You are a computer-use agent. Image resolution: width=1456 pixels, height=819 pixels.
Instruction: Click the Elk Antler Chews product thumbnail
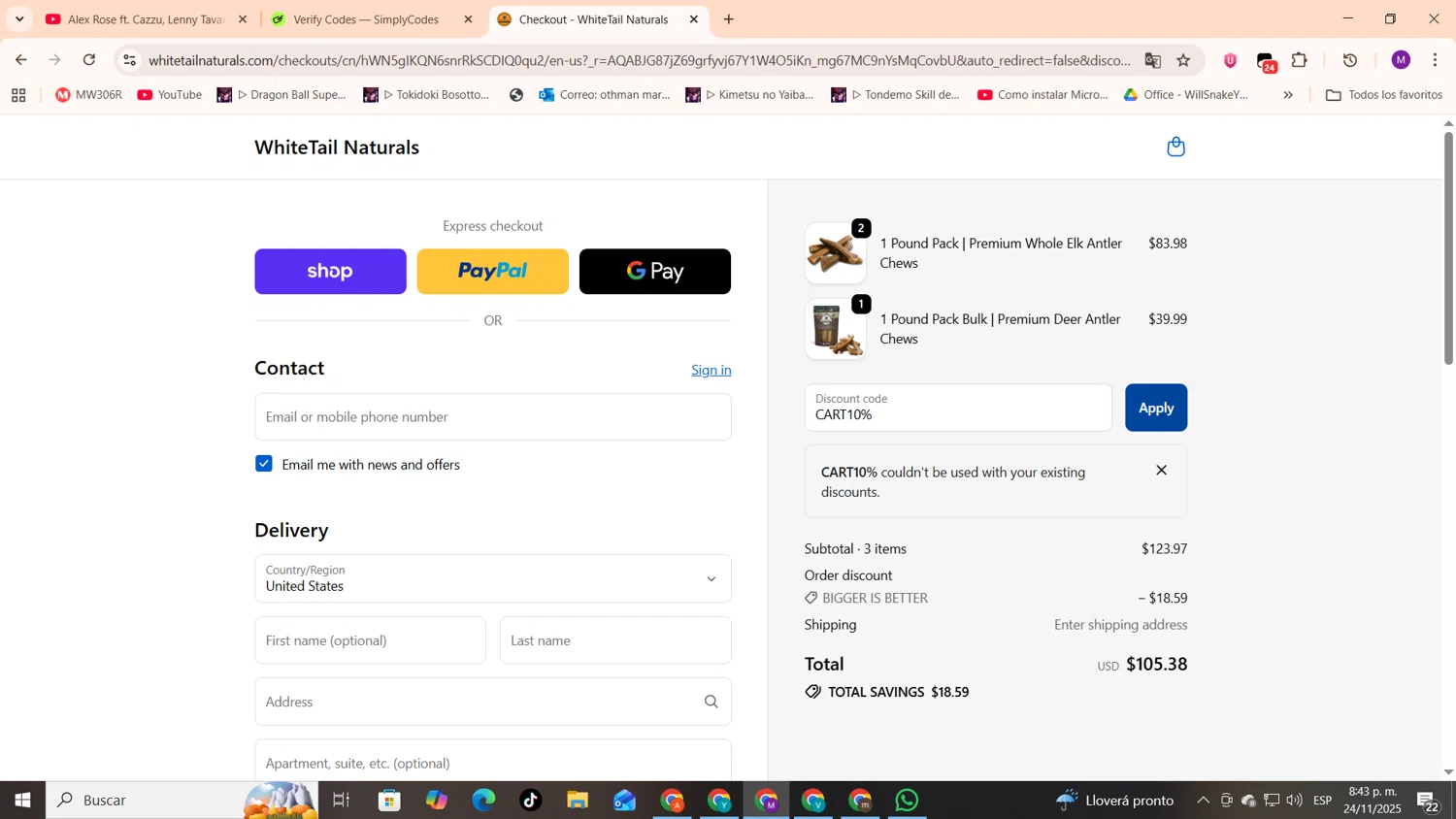coord(836,253)
